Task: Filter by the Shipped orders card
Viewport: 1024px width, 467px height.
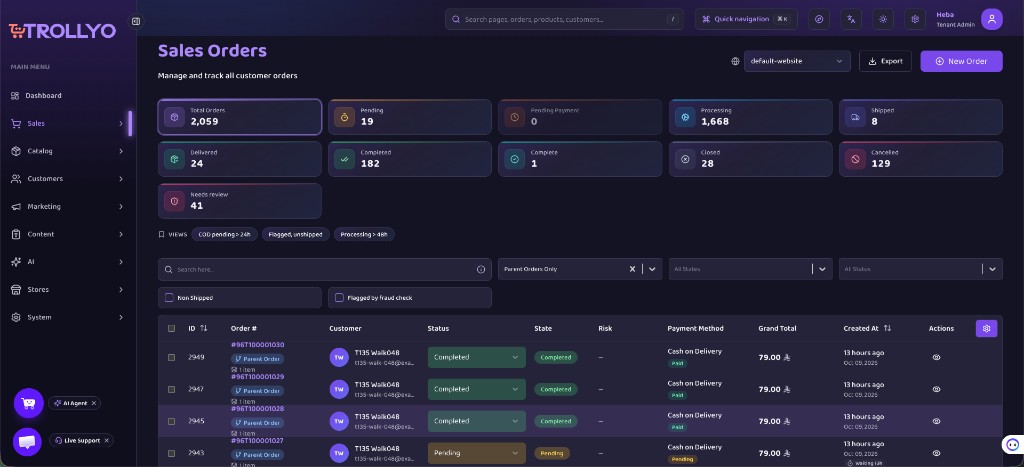Action: coord(920,117)
